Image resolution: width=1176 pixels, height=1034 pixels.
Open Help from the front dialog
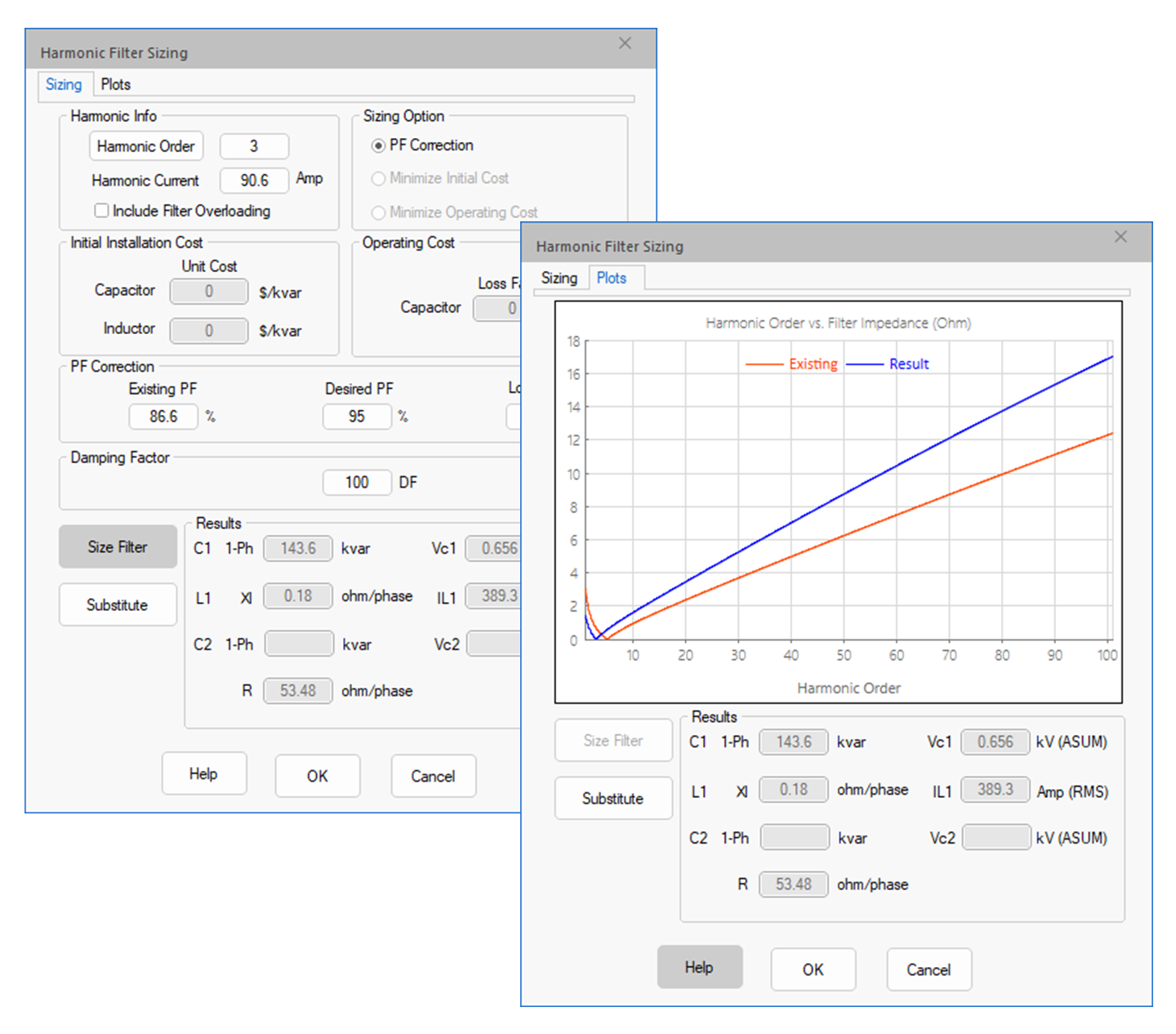point(699,967)
